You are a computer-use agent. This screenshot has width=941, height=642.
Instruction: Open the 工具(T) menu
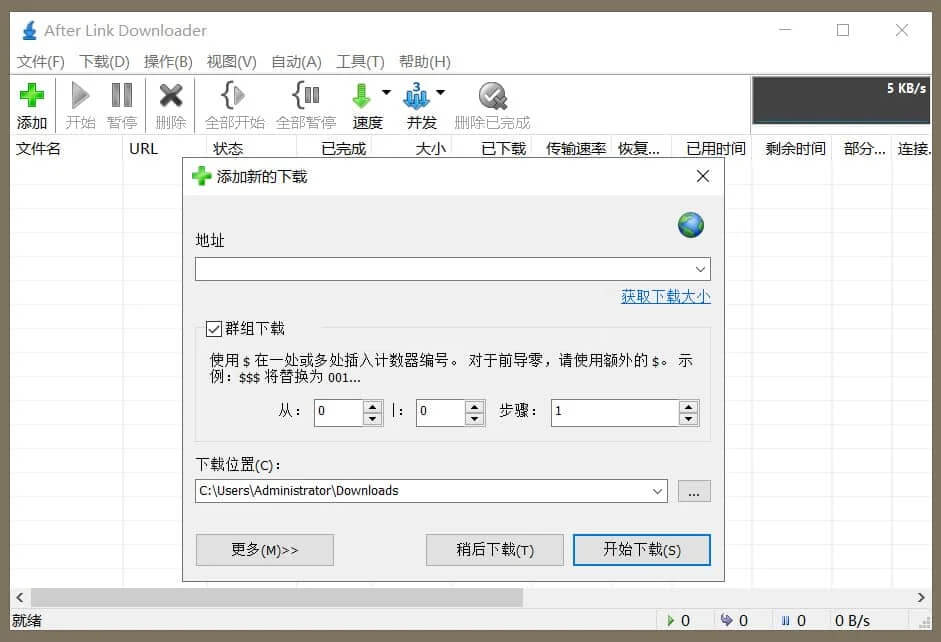point(361,61)
